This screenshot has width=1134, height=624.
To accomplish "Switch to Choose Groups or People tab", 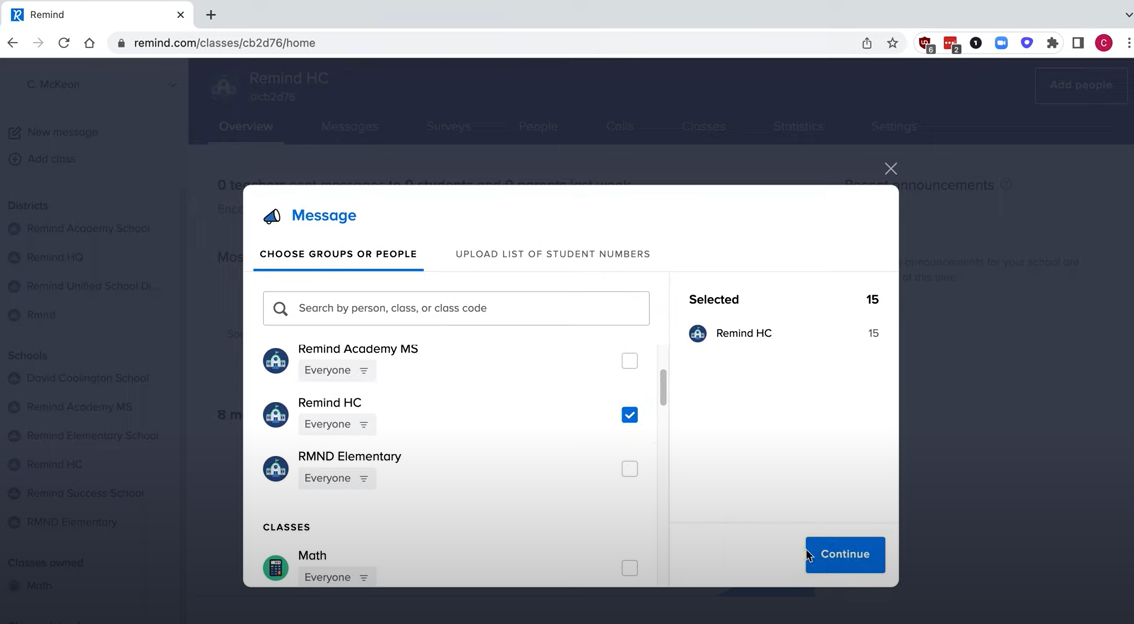I will pos(338,254).
